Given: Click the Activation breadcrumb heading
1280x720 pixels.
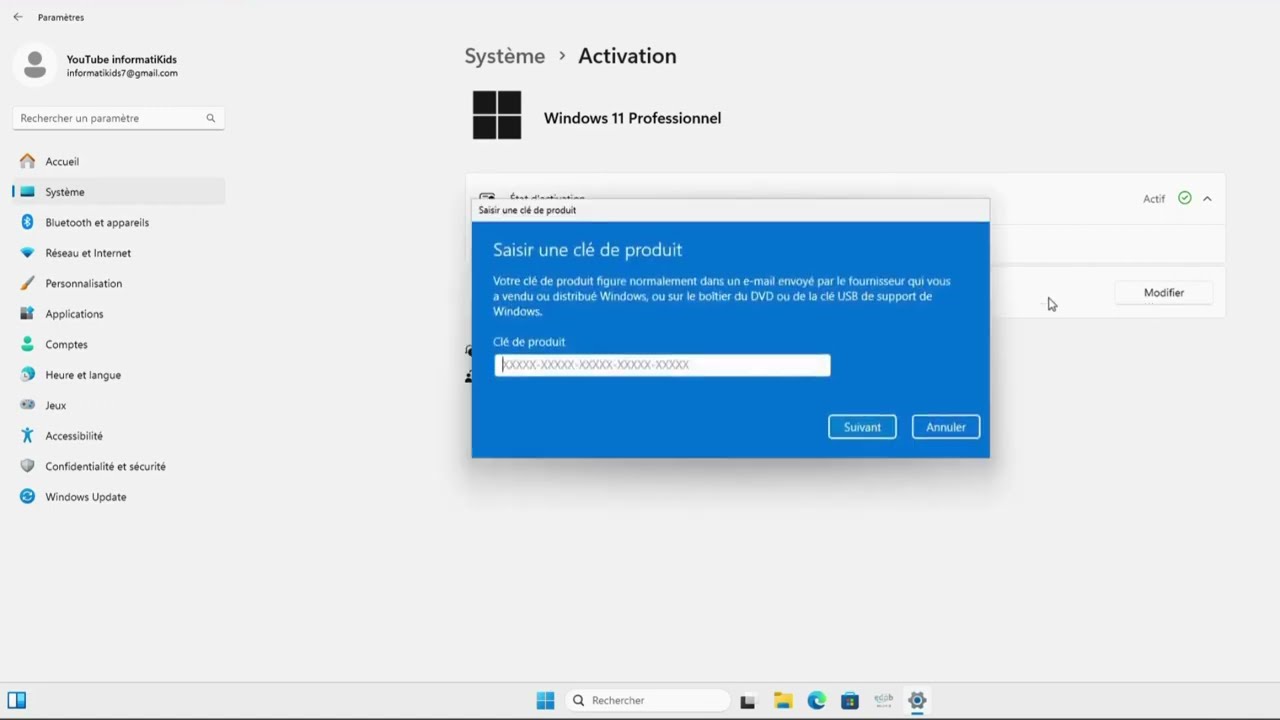Looking at the screenshot, I should click(627, 56).
